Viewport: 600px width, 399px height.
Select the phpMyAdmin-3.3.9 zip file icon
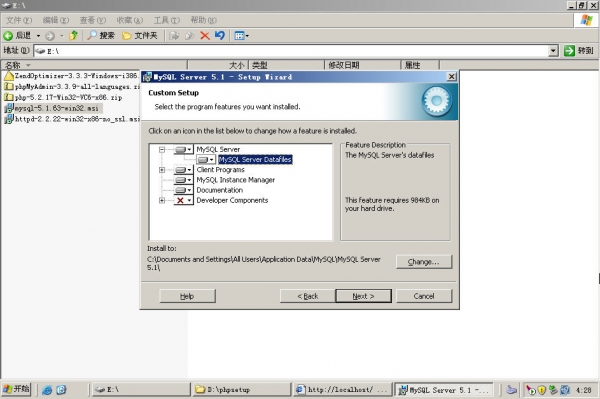coord(8,86)
